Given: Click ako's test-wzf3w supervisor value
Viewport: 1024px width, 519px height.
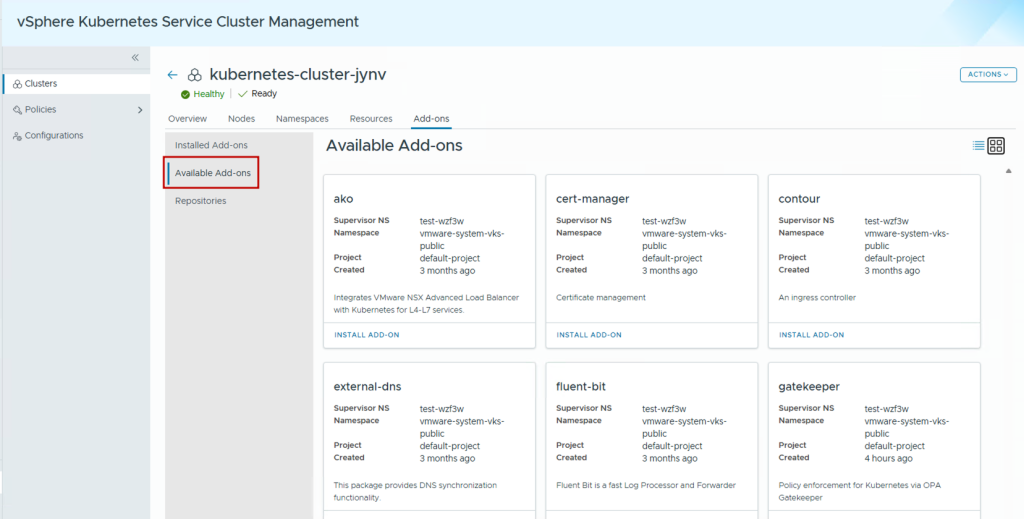Looking at the screenshot, I should (441, 221).
